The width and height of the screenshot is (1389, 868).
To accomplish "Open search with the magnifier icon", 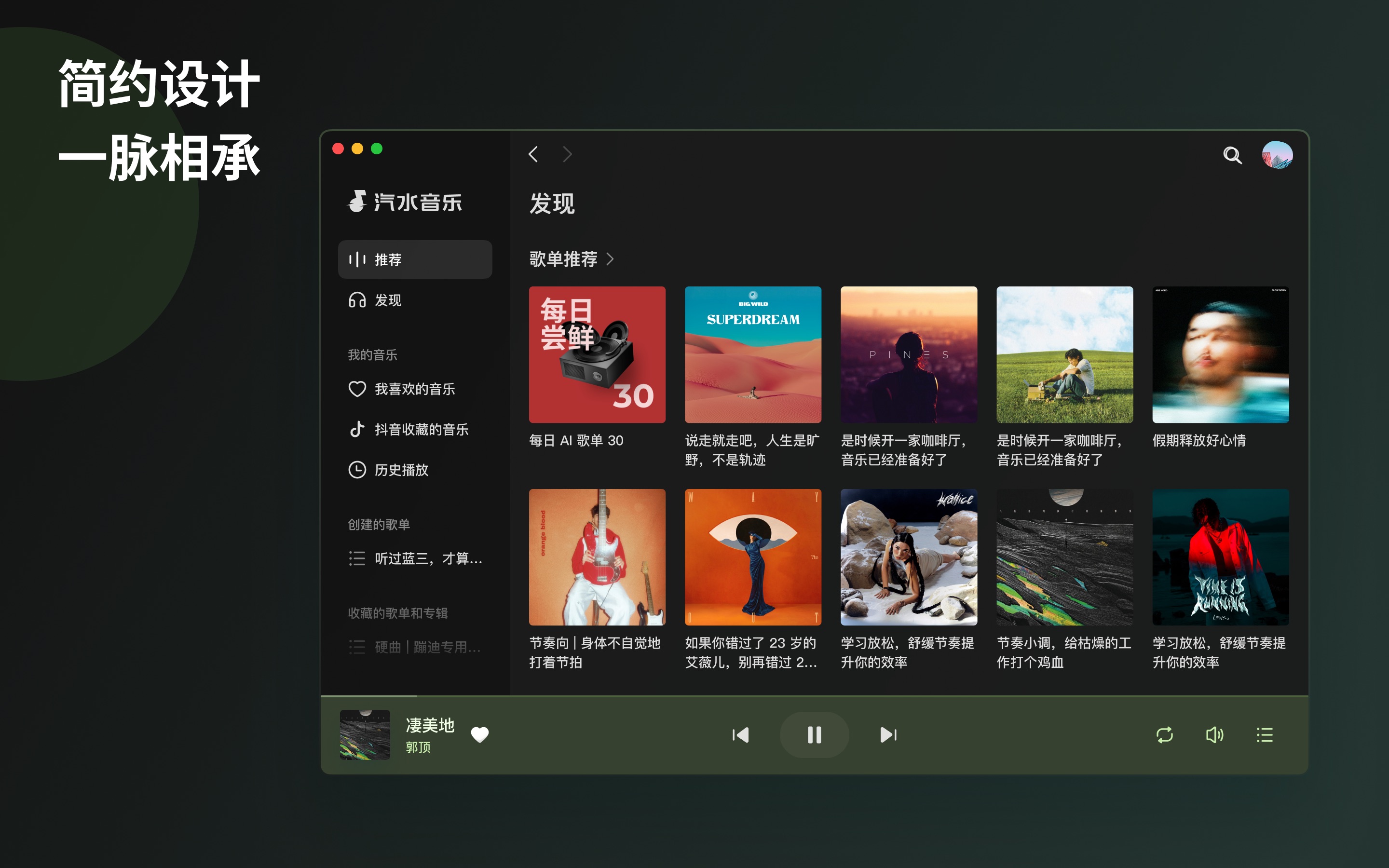I will tap(1232, 155).
